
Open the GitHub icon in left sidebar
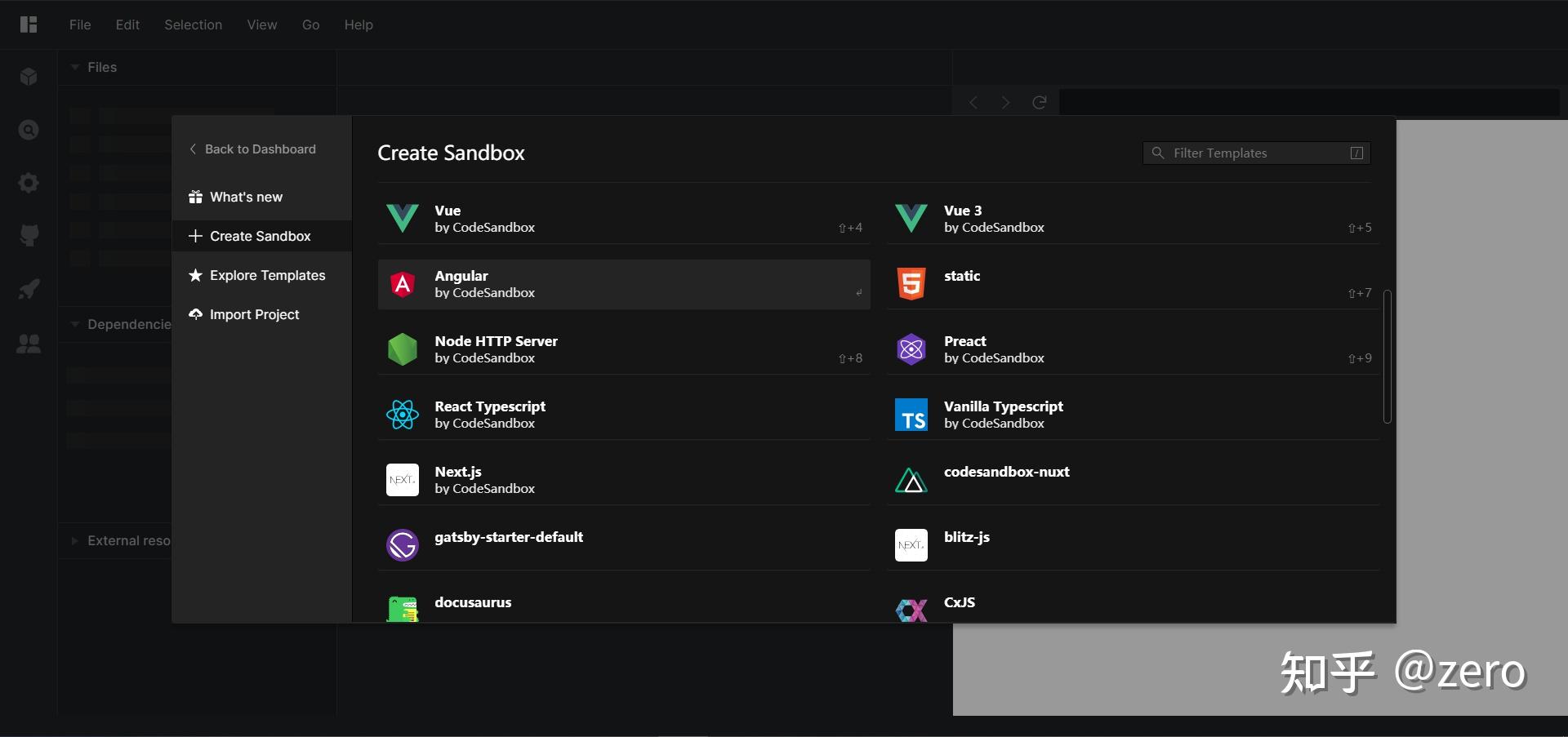(x=29, y=236)
